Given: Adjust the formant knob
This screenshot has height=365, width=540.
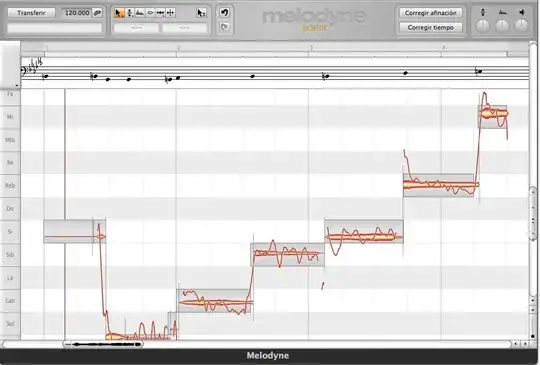Looking at the screenshot, I should (x=502, y=26).
